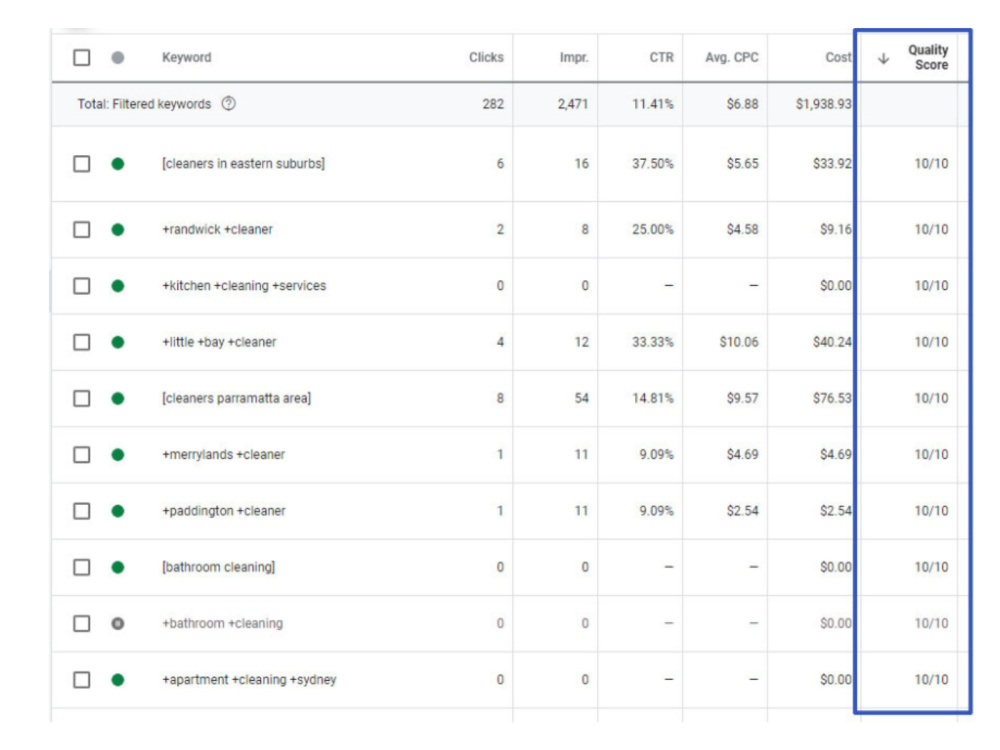Click the 33.33% CTR cell
Screen dimensions: 1000x750
click(x=652, y=342)
